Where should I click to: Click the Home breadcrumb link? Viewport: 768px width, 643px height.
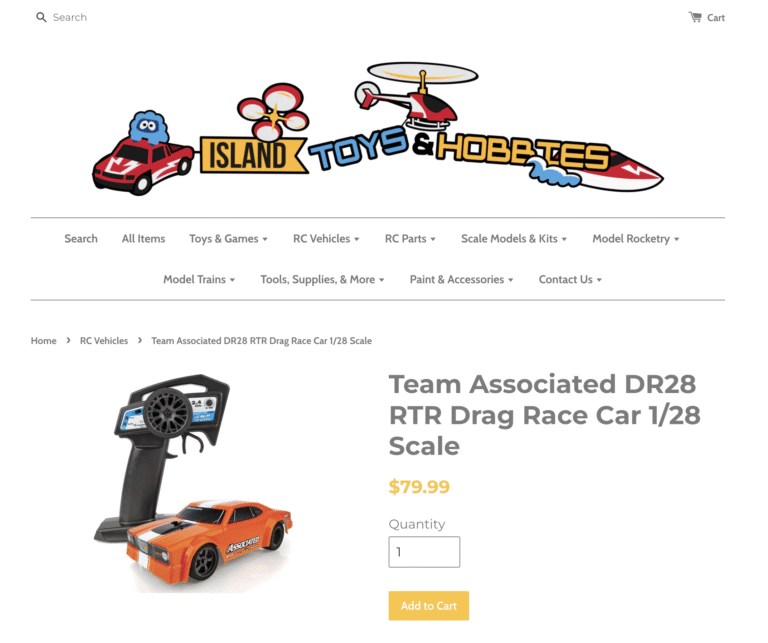tap(44, 340)
